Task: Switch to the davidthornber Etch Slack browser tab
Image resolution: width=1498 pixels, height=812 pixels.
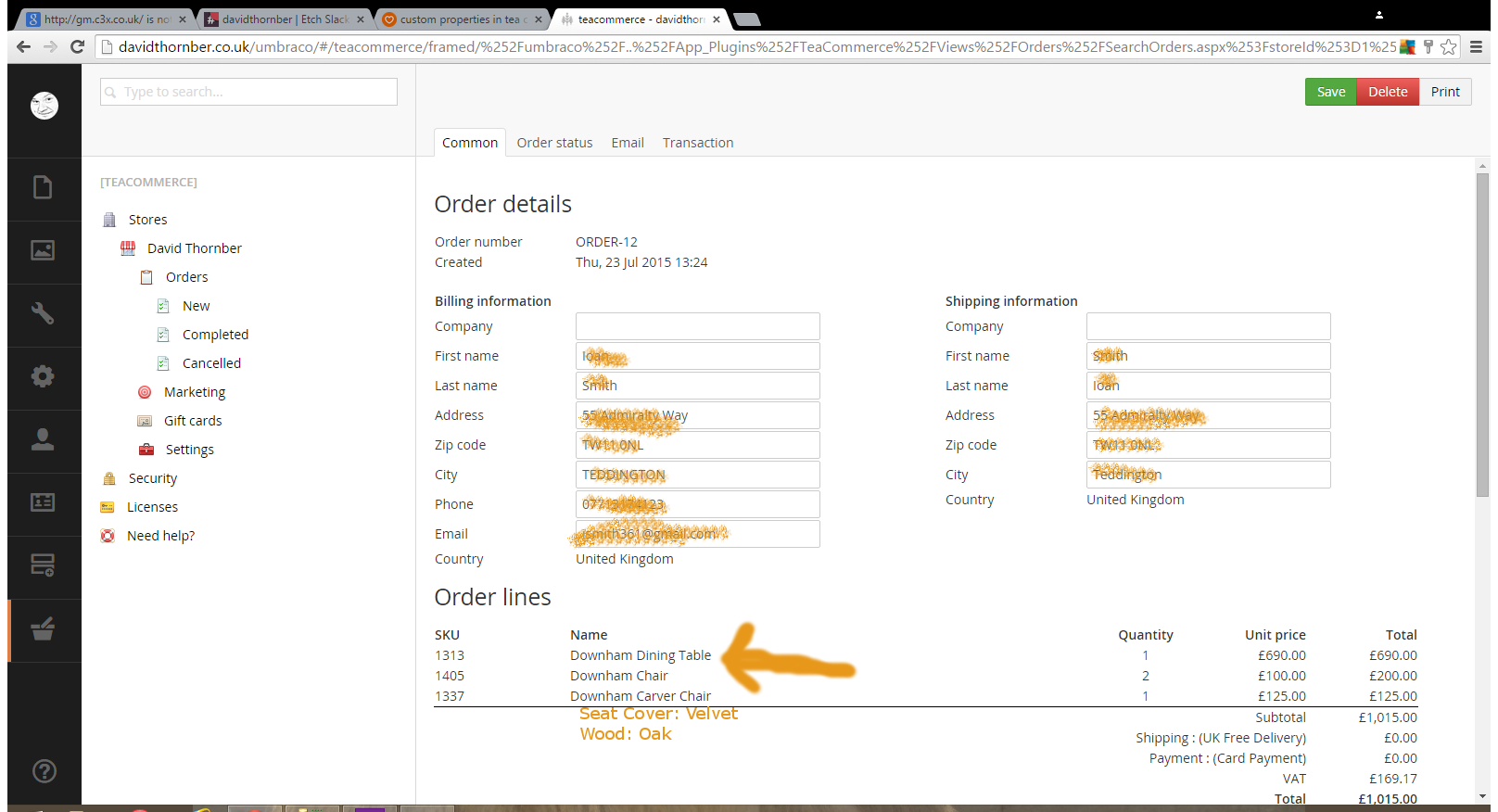Action: [286, 19]
